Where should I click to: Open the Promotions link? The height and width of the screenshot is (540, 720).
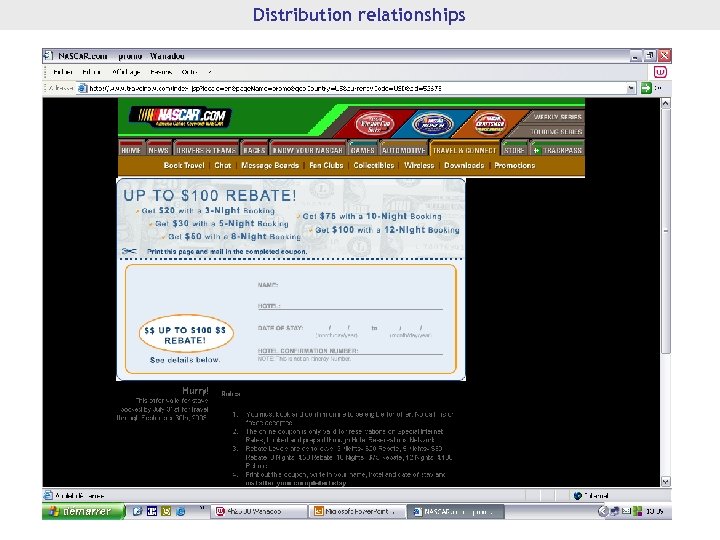pyautogui.click(x=514, y=165)
